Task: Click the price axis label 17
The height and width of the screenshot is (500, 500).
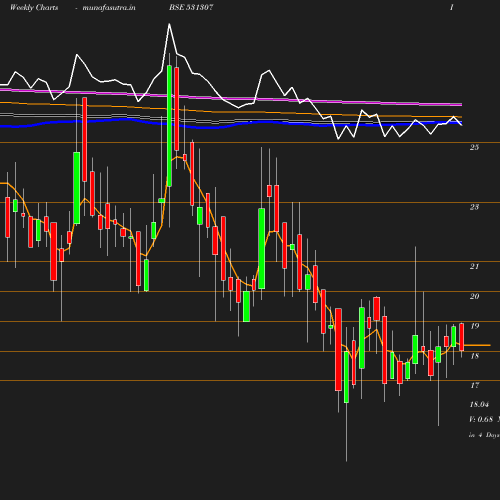Action: pyautogui.click(x=474, y=385)
